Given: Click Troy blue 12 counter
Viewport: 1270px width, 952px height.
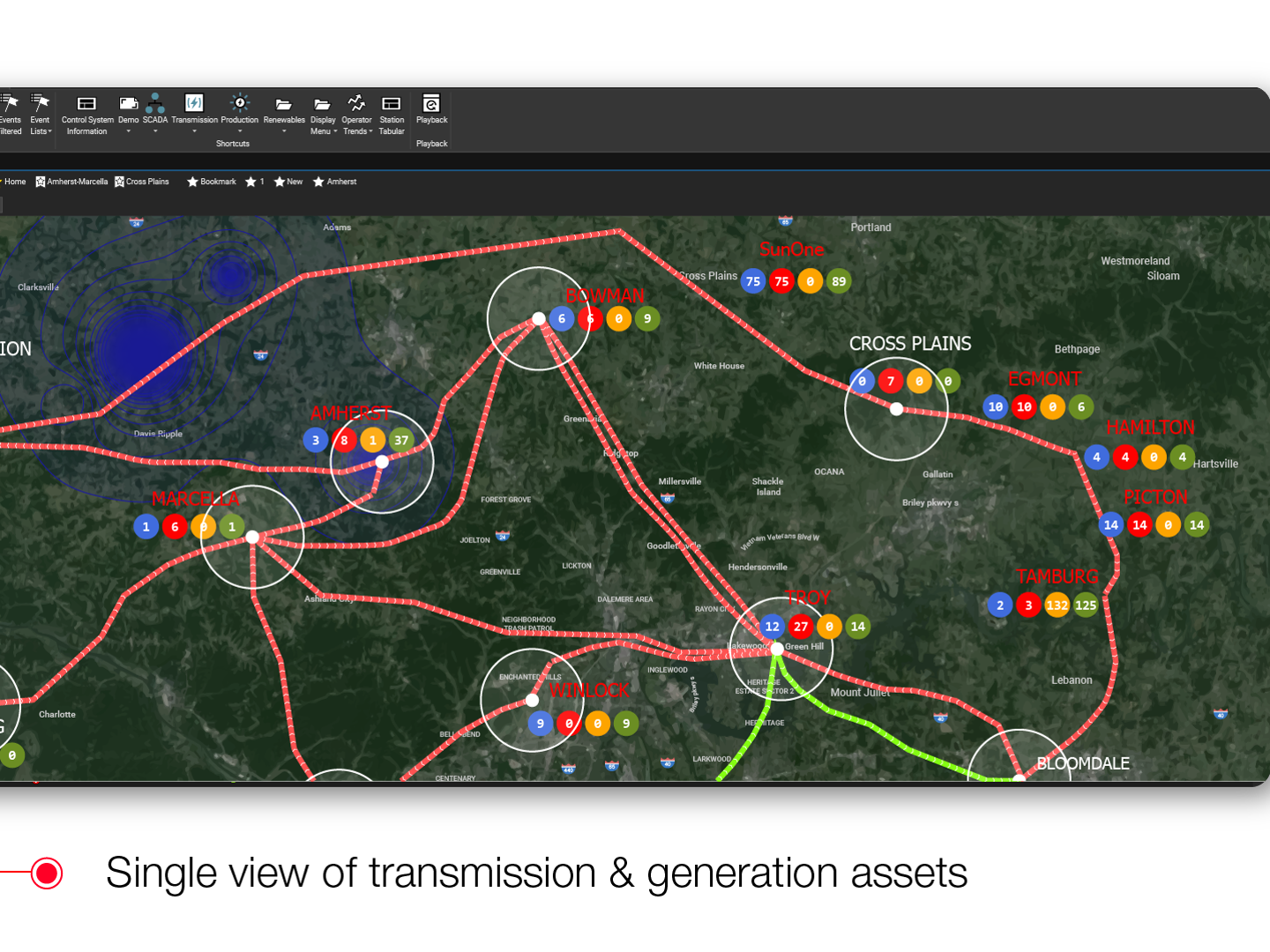Looking at the screenshot, I should tap(772, 626).
